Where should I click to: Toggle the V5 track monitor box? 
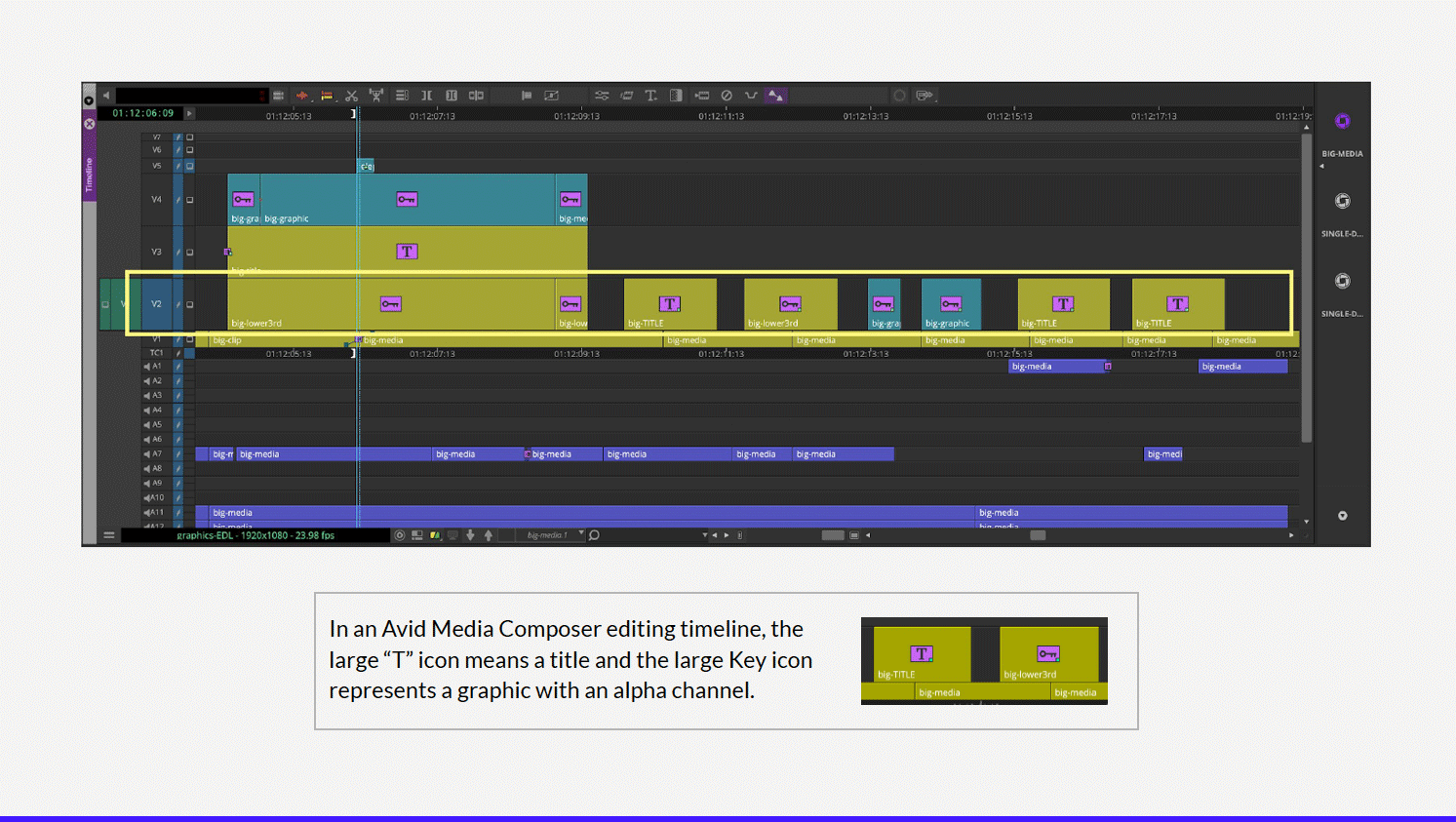click(x=190, y=166)
